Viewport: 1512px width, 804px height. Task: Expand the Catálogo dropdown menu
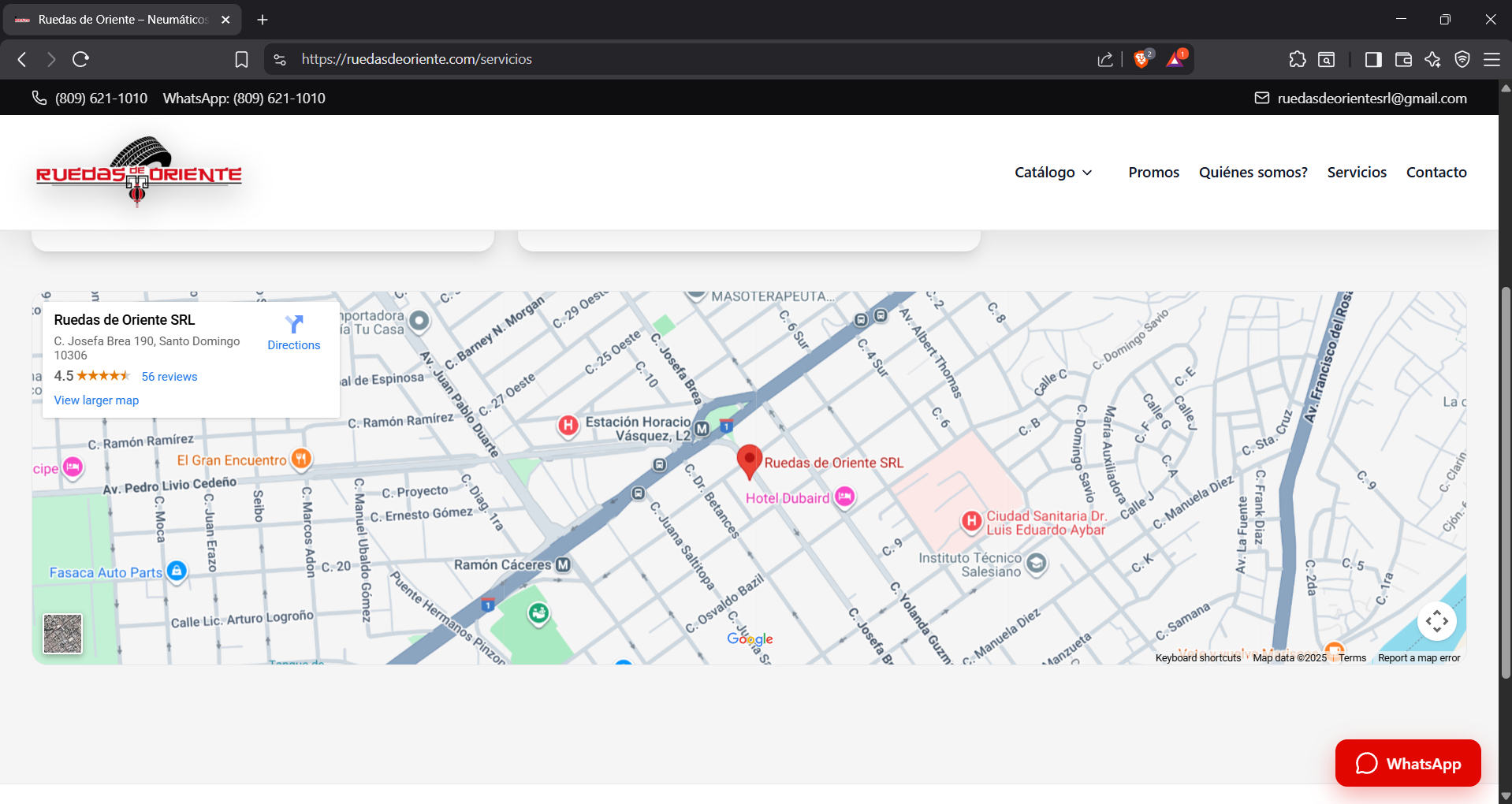pyautogui.click(x=1052, y=173)
